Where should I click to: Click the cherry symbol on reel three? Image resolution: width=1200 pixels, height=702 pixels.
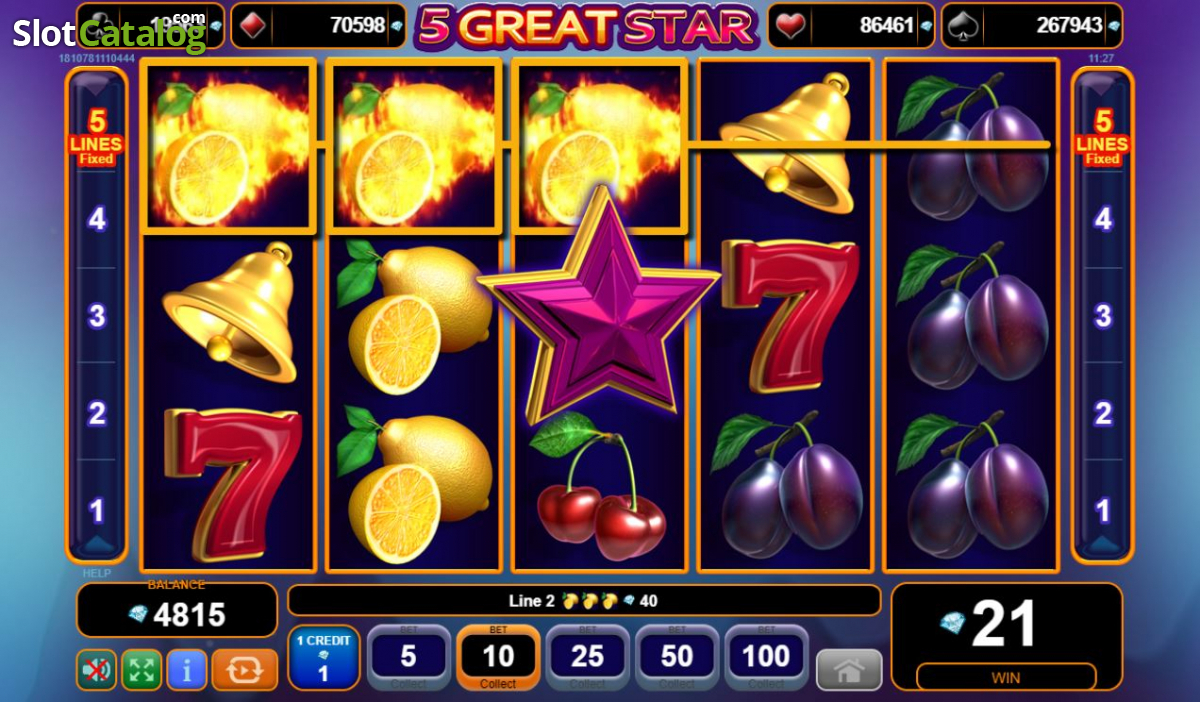598,489
